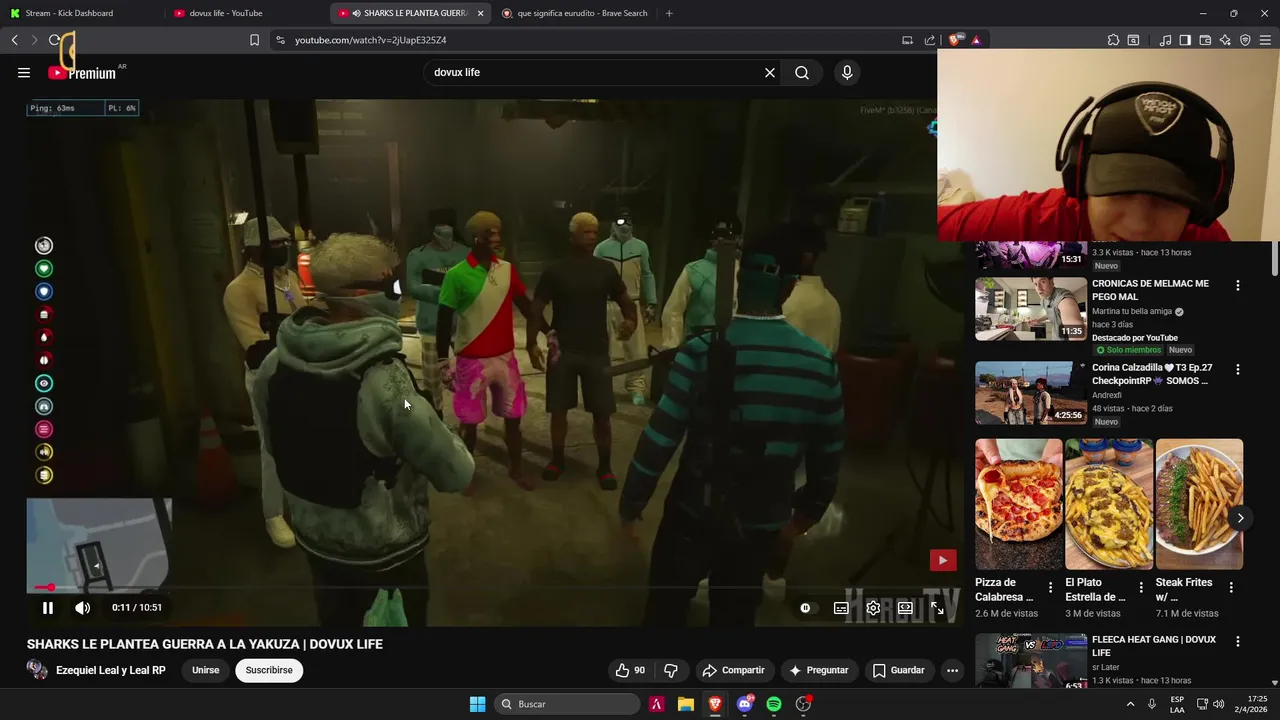Bookmark this page icon
The width and height of the screenshot is (1280, 720).
254,40
